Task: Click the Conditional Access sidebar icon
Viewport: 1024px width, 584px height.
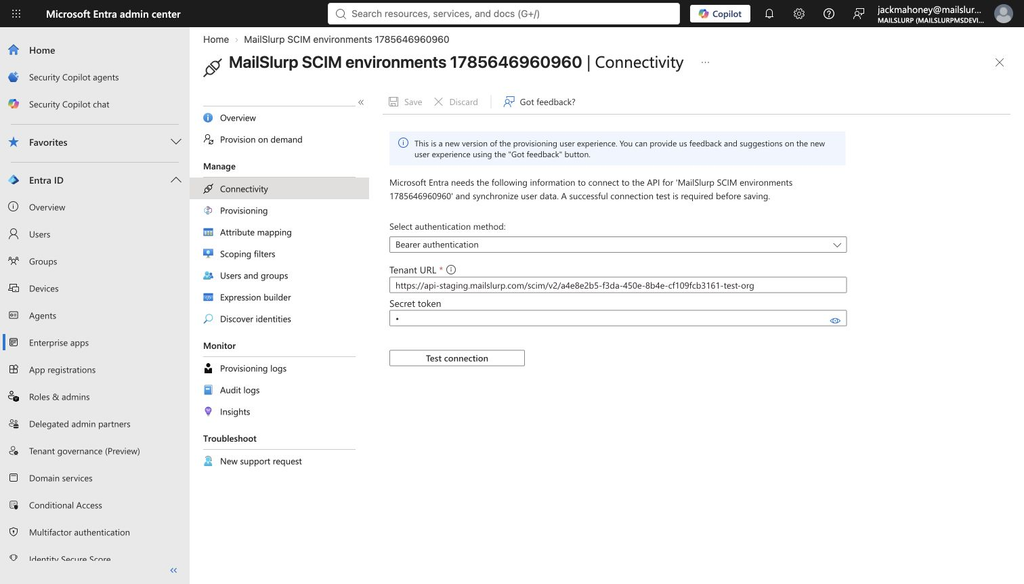Action: point(14,505)
